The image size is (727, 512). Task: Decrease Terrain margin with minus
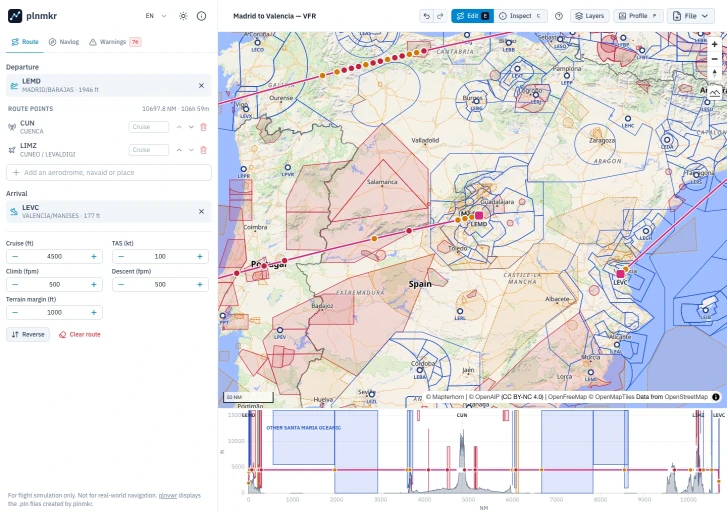(x=15, y=313)
